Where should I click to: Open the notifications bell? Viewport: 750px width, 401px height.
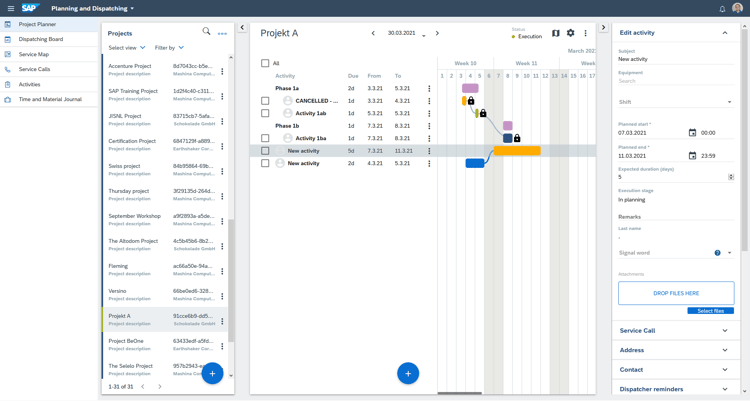click(x=722, y=9)
